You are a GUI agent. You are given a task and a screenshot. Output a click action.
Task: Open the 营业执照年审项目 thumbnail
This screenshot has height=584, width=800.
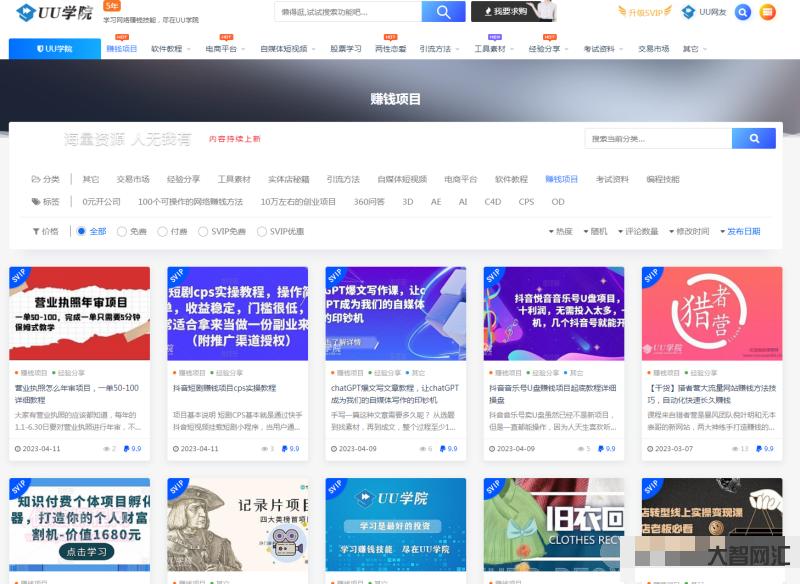80,313
